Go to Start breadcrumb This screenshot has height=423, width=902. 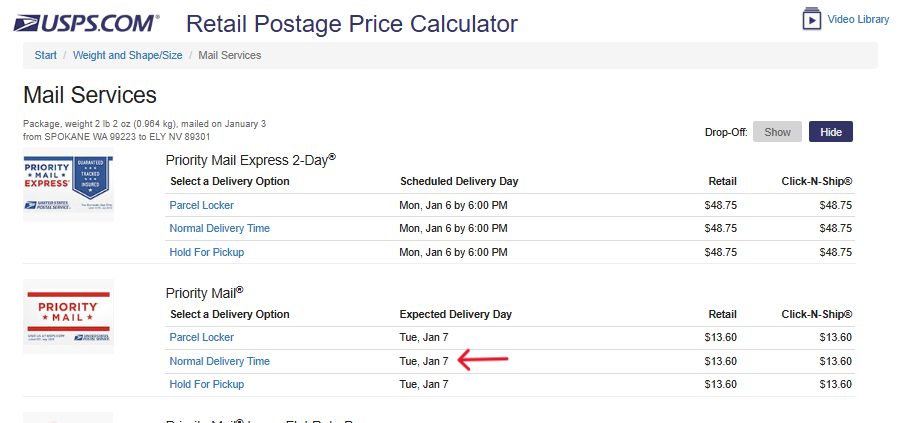click(x=45, y=55)
